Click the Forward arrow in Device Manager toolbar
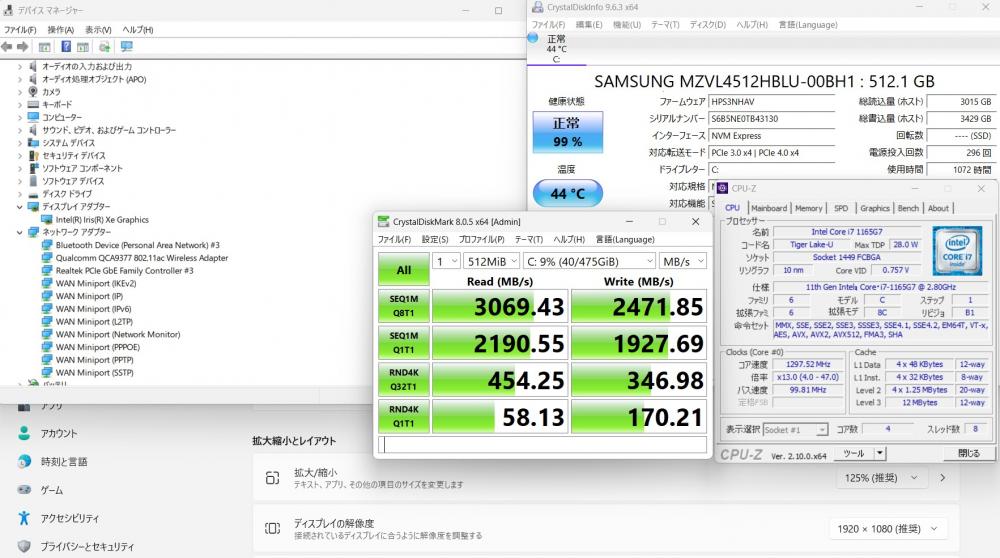 [22, 47]
